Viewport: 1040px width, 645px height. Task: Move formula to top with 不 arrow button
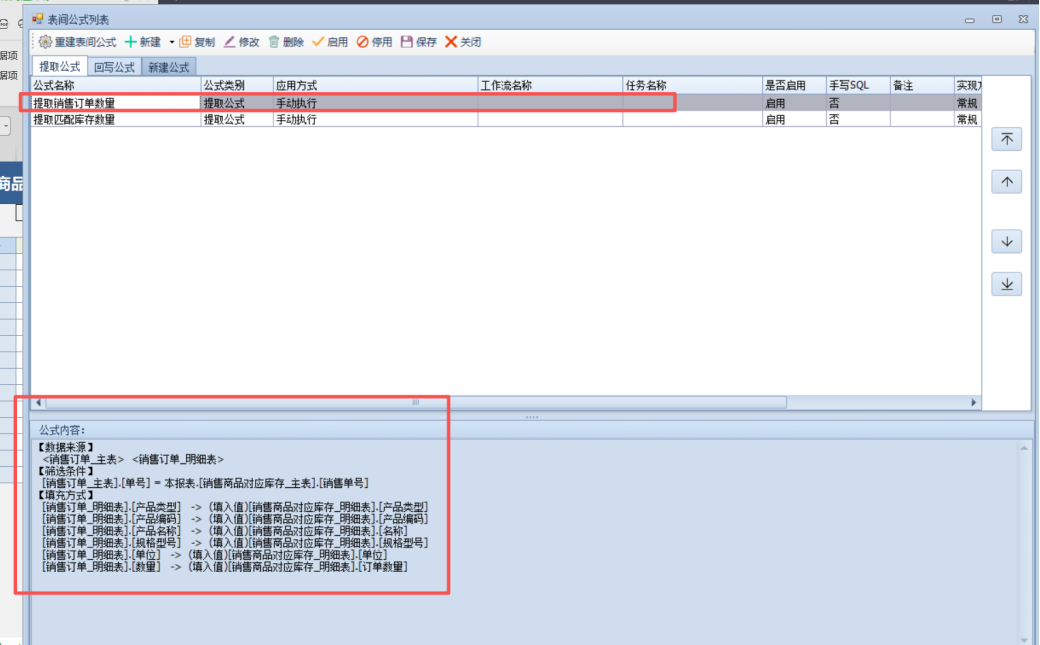[1006, 139]
